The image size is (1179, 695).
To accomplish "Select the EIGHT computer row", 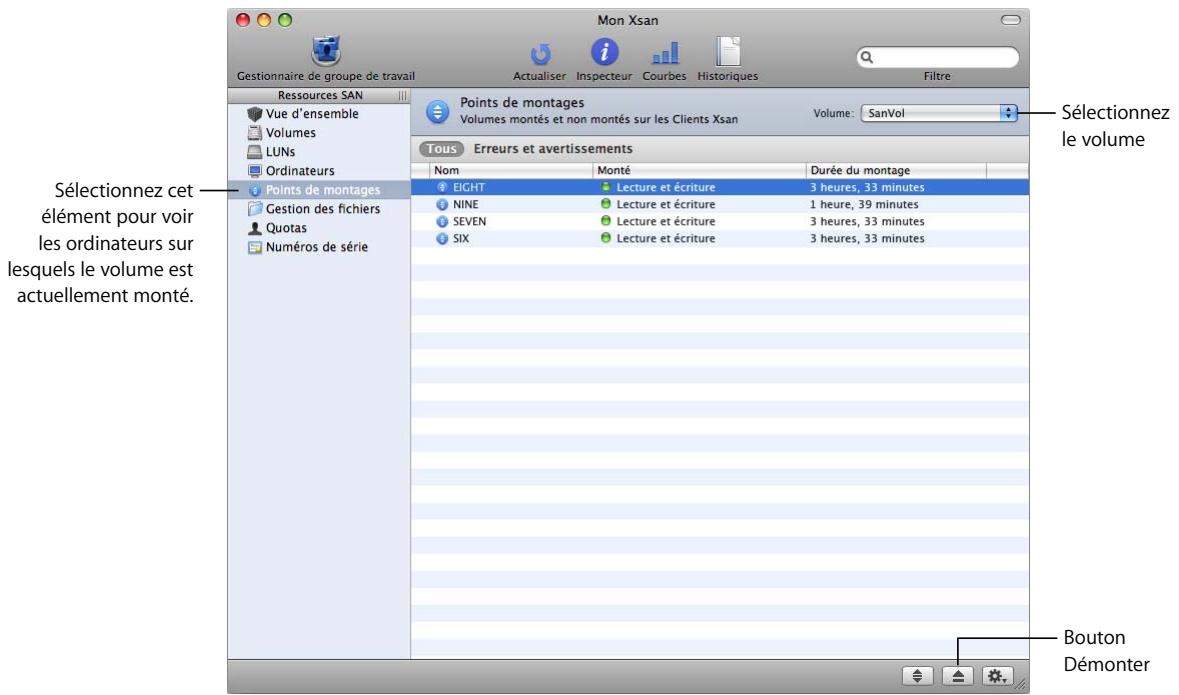I will coord(720,187).
